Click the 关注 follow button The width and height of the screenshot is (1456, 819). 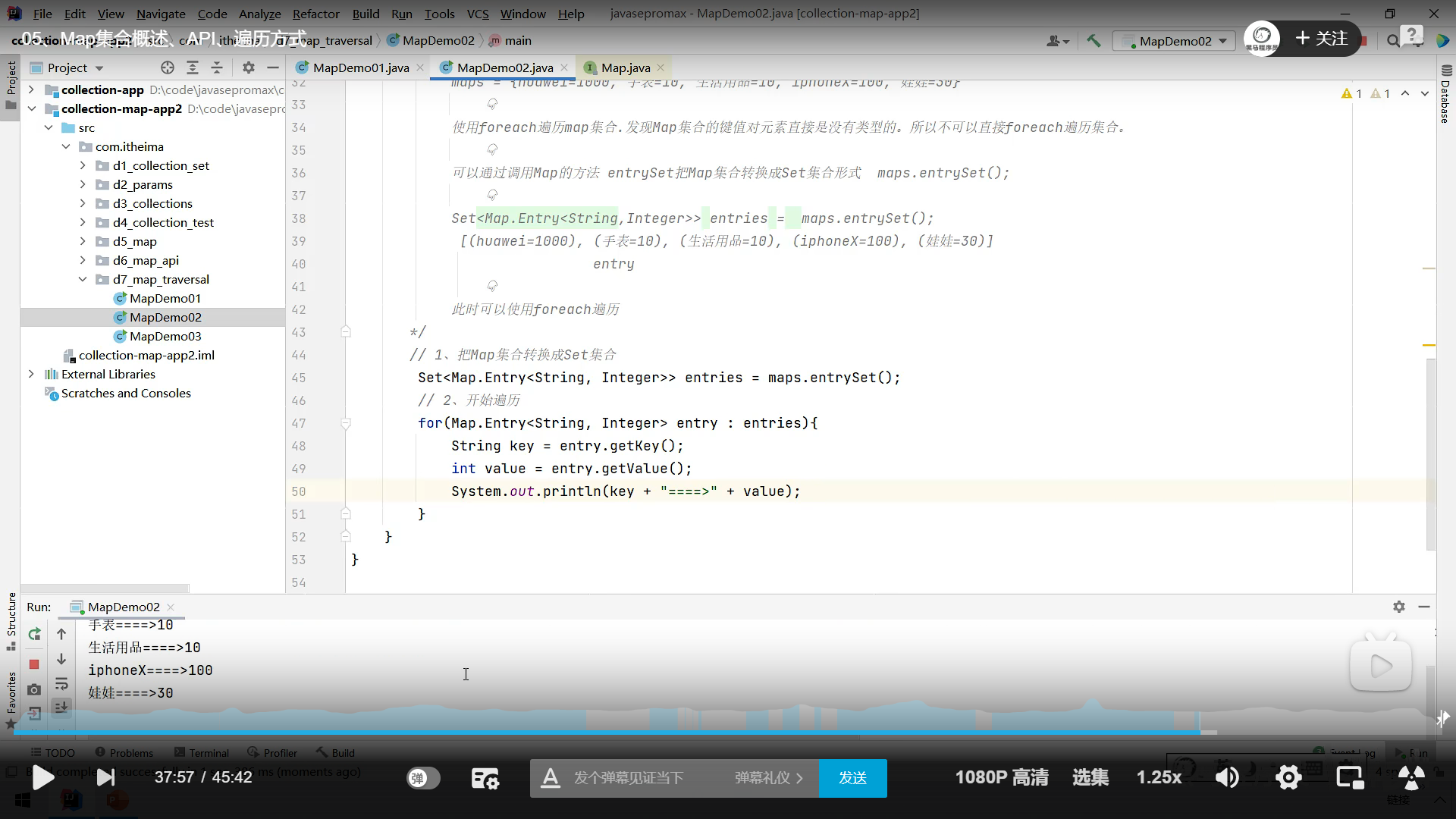point(1322,38)
